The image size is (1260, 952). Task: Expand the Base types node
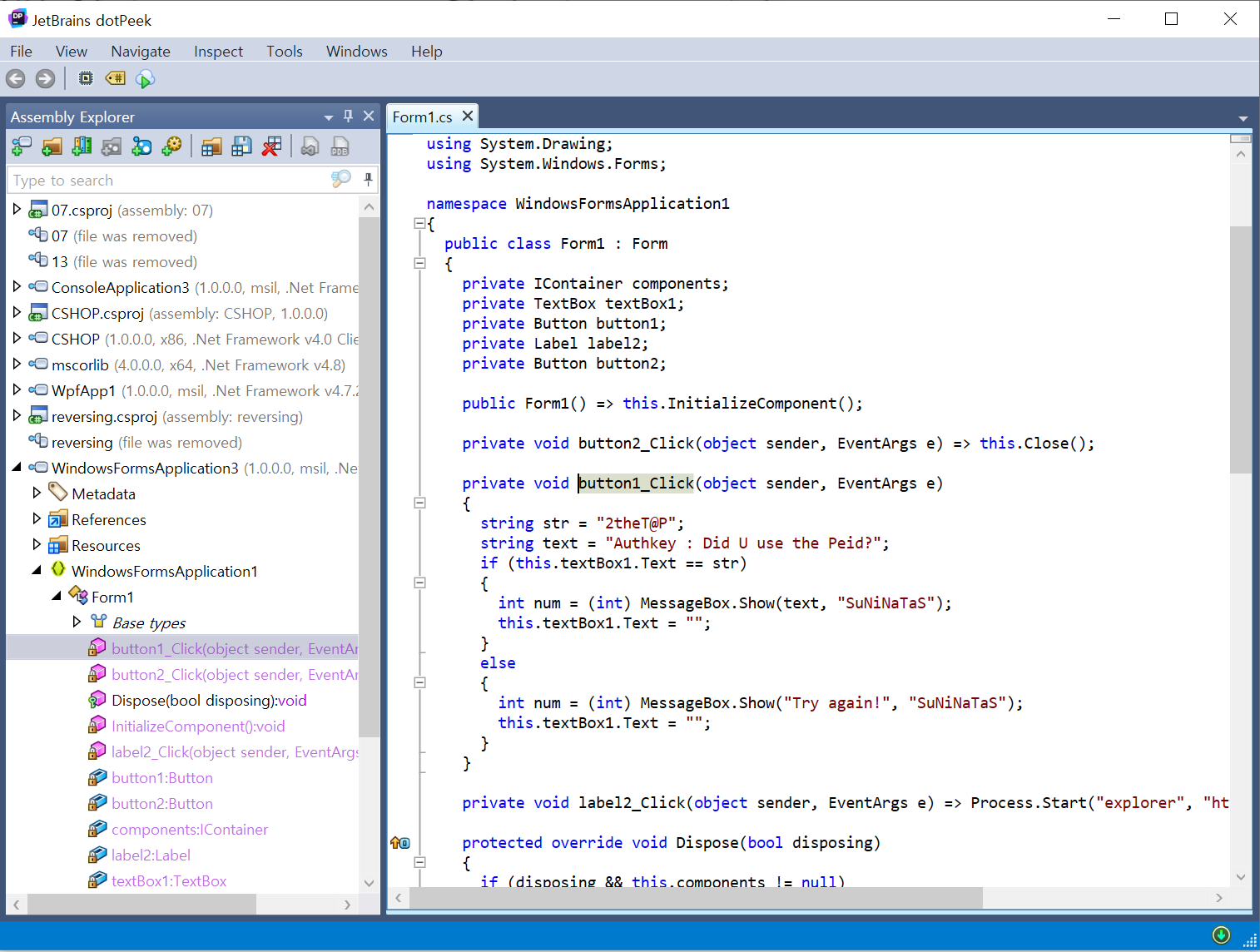pos(77,622)
